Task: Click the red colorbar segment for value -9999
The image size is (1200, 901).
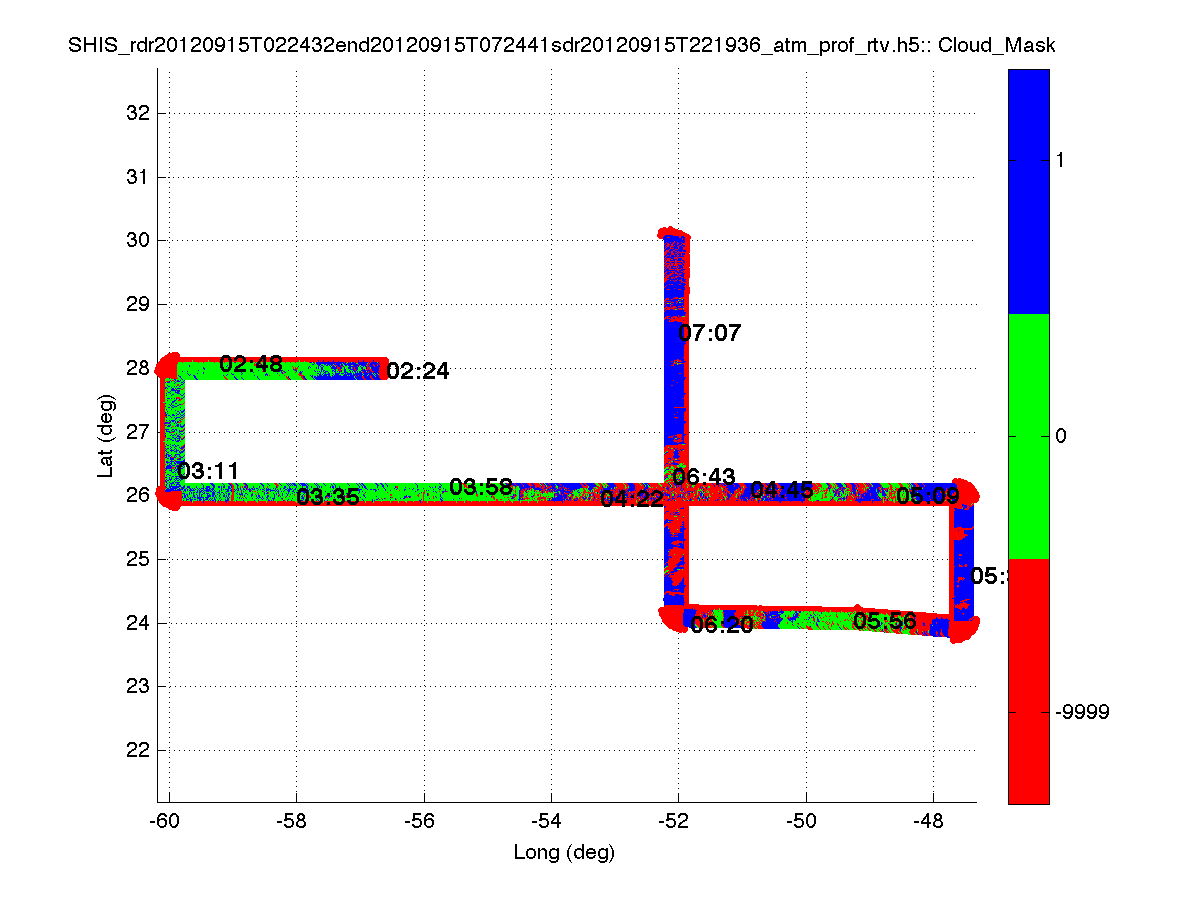Action: [1029, 680]
